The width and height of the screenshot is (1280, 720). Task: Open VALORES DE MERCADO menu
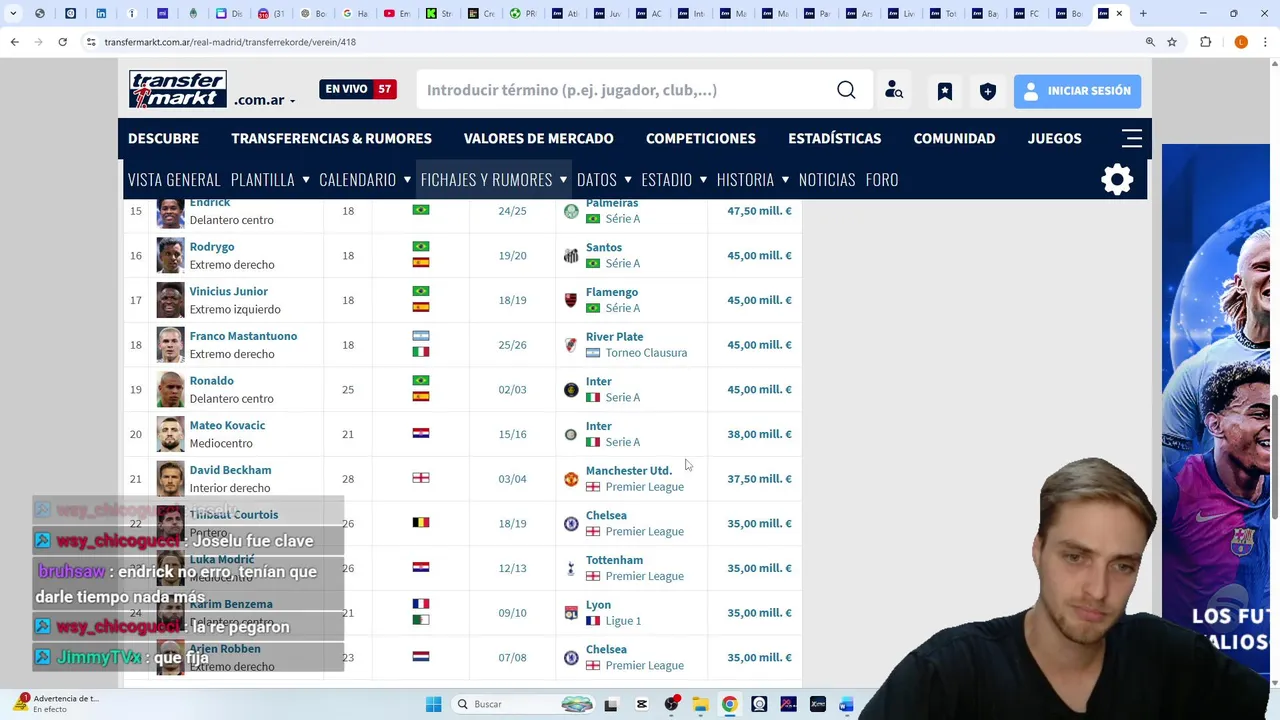pyautogui.click(x=538, y=138)
